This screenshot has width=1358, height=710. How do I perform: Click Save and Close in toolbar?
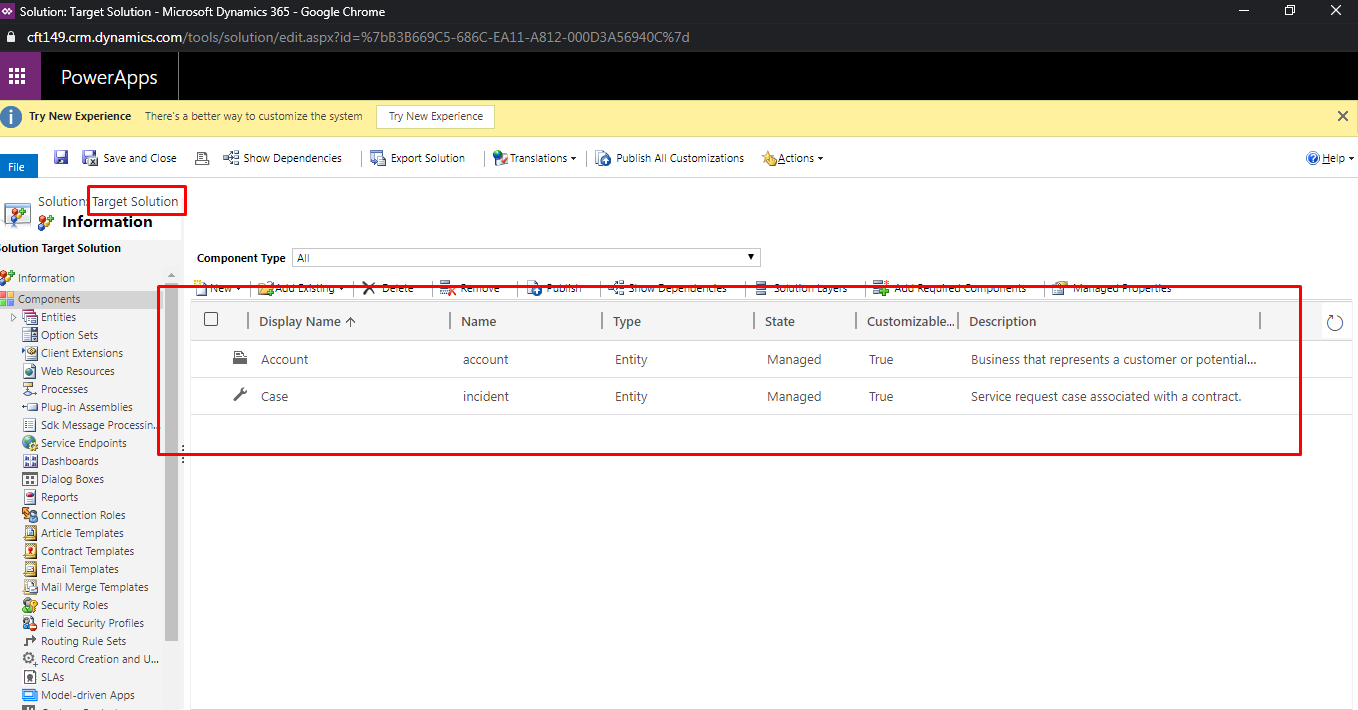coord(130,158)
